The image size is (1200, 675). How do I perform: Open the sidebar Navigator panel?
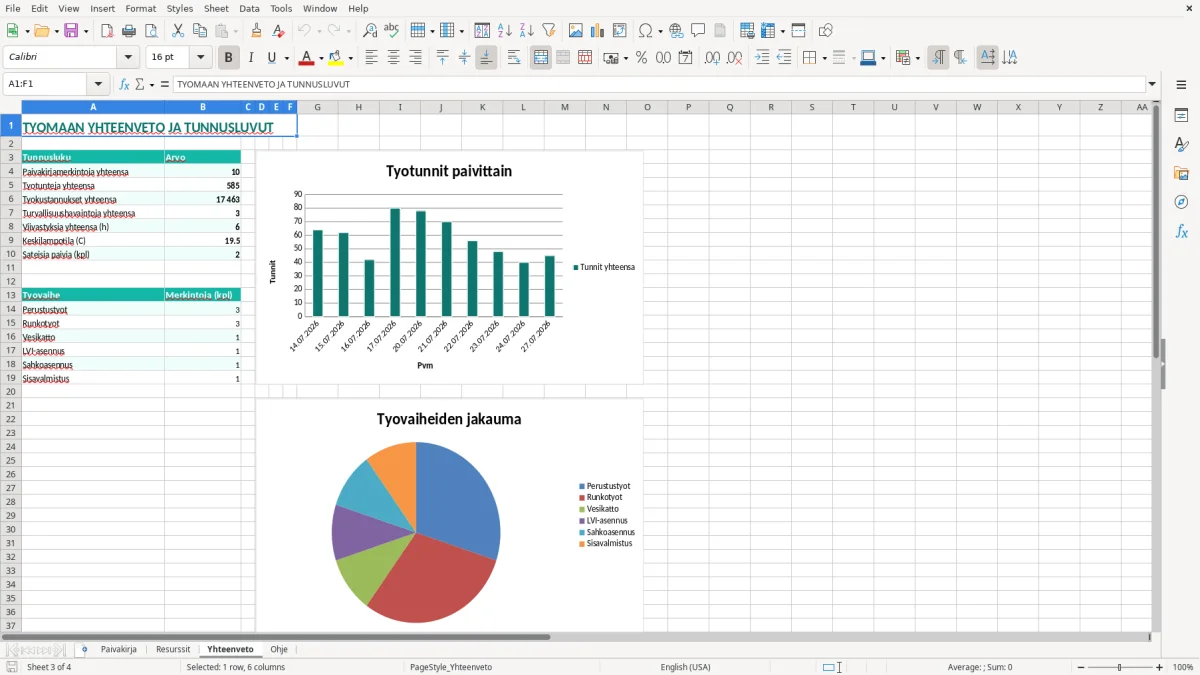pos(1181,203)
